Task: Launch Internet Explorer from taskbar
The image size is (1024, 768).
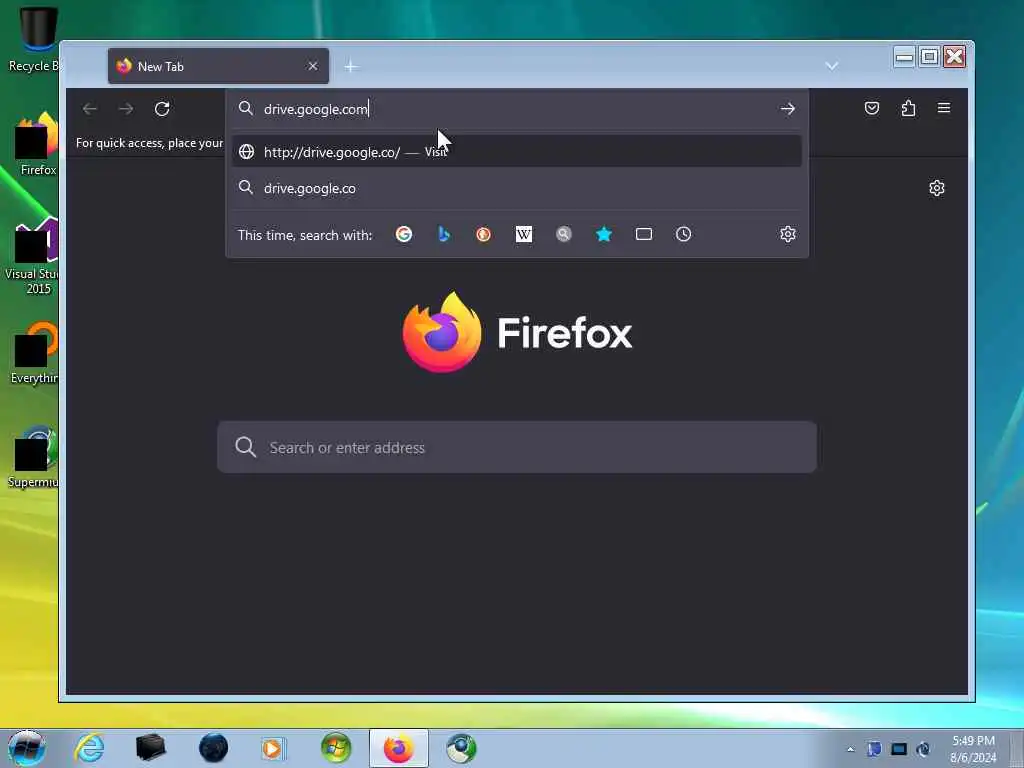Action: point(89,748)
